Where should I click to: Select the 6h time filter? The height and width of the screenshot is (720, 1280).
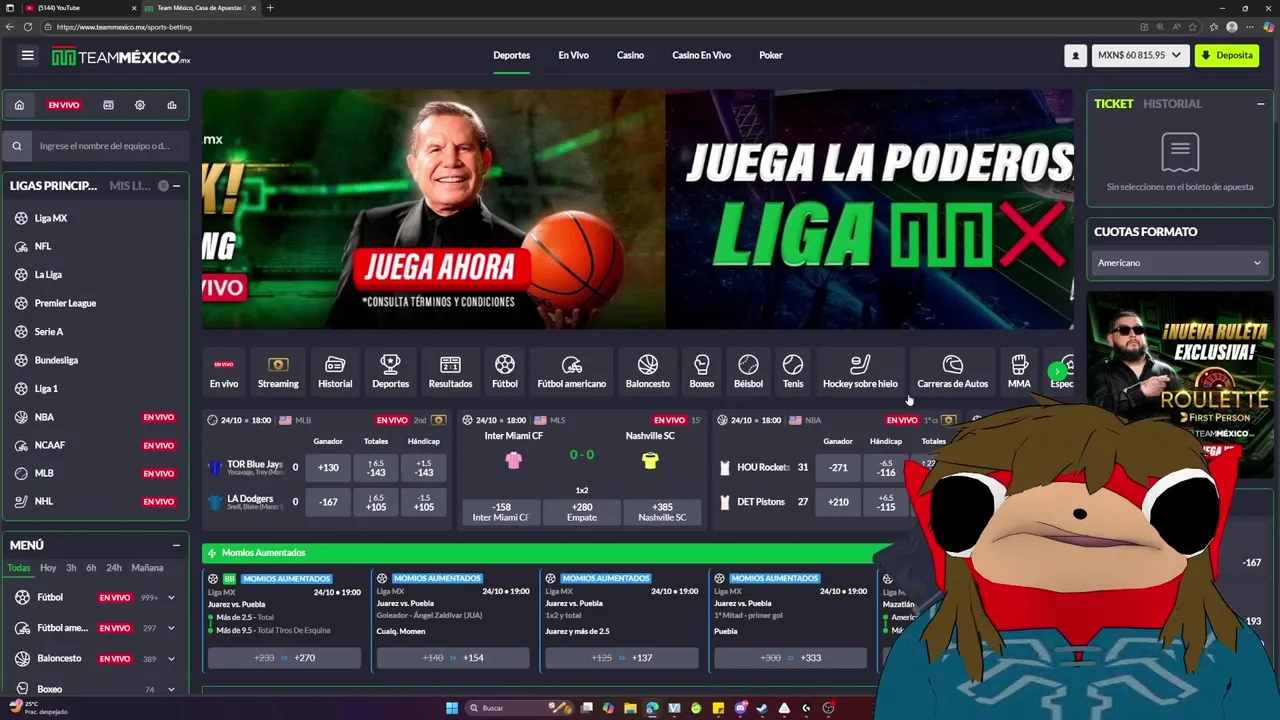91,568
